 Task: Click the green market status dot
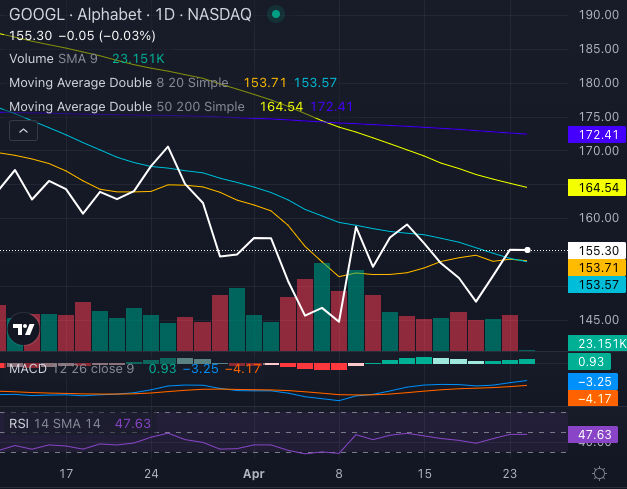(277, 15)
